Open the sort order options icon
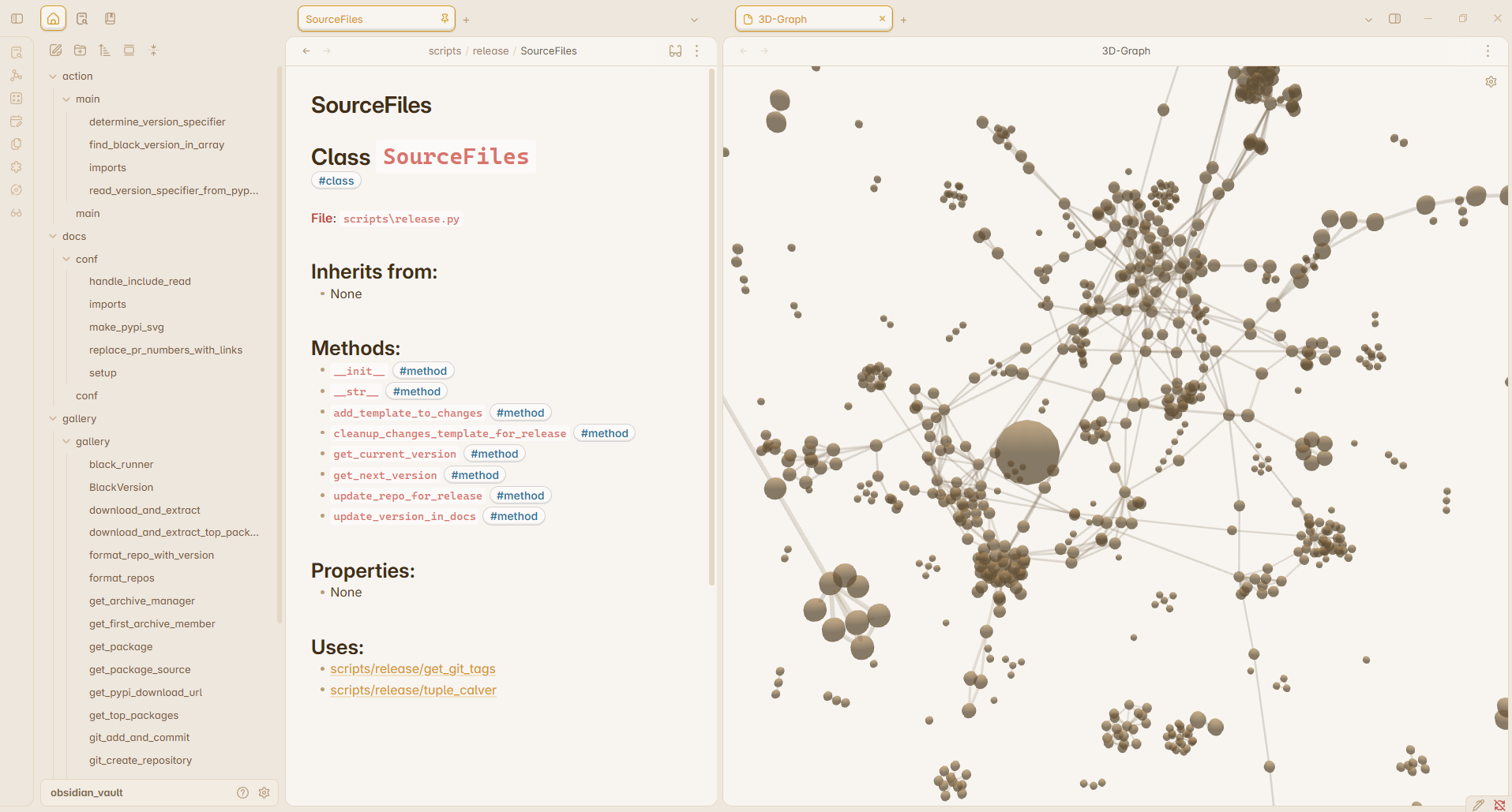1512x812 pixels. (x=104, y=51)
